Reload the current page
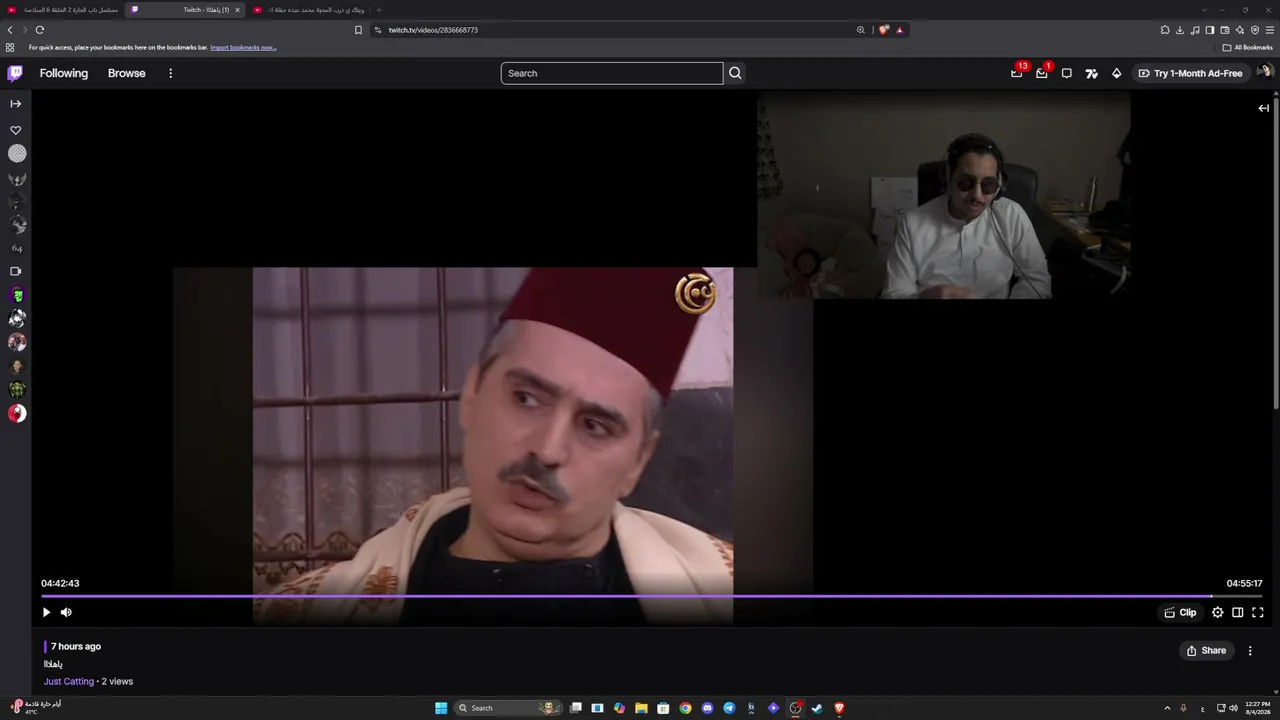 pyautogui.click(x=40, y=30)
